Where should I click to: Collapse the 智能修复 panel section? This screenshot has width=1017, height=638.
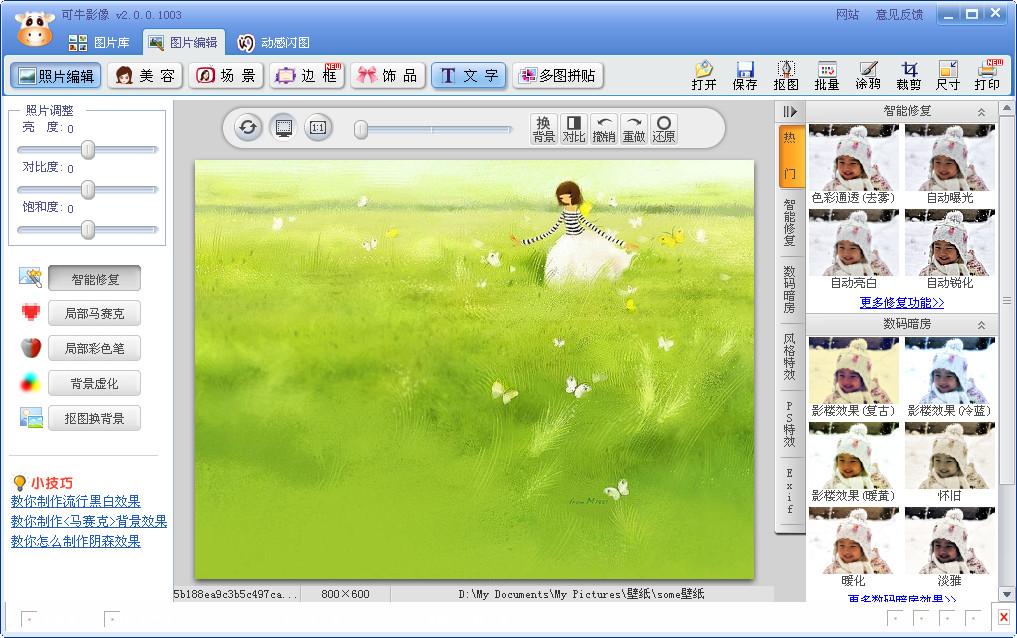pyautogui.click(x=981, y=112)
